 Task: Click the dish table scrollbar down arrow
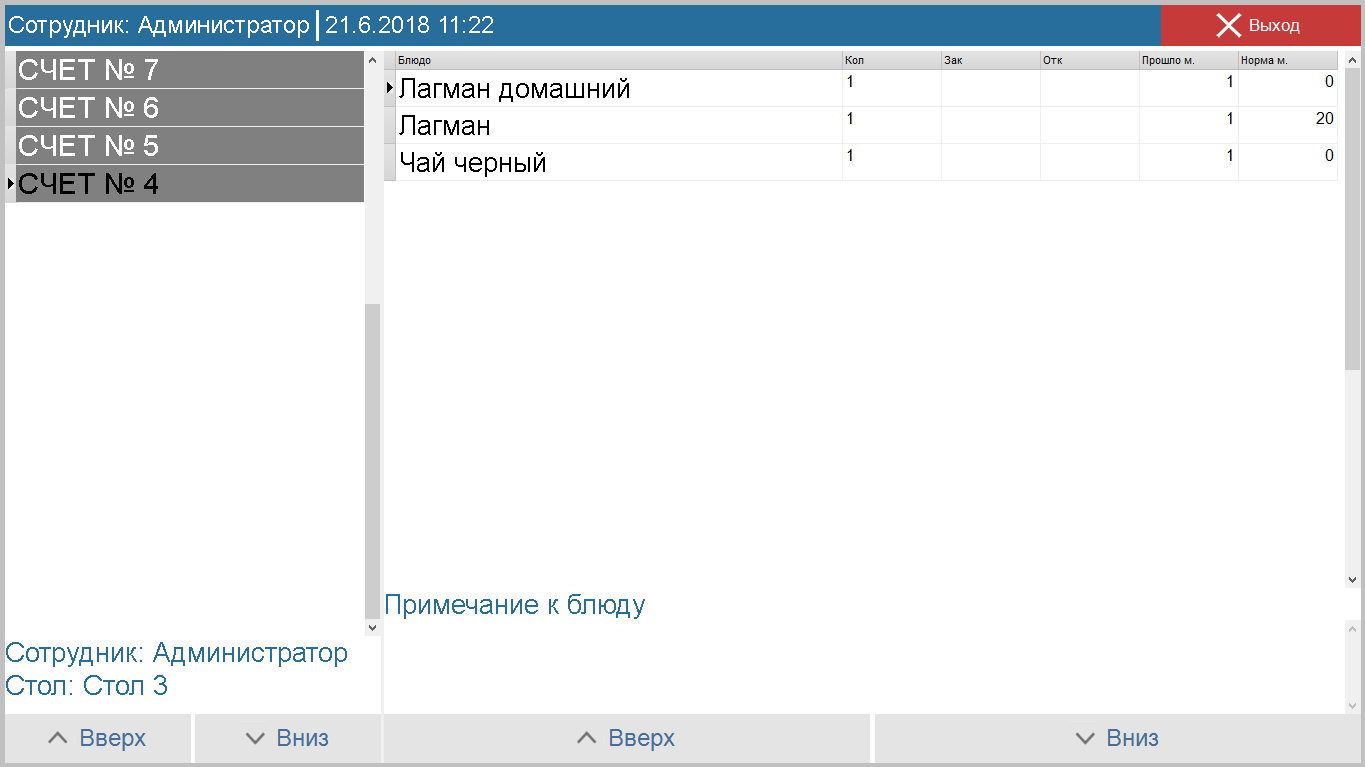coord(1352,578)
